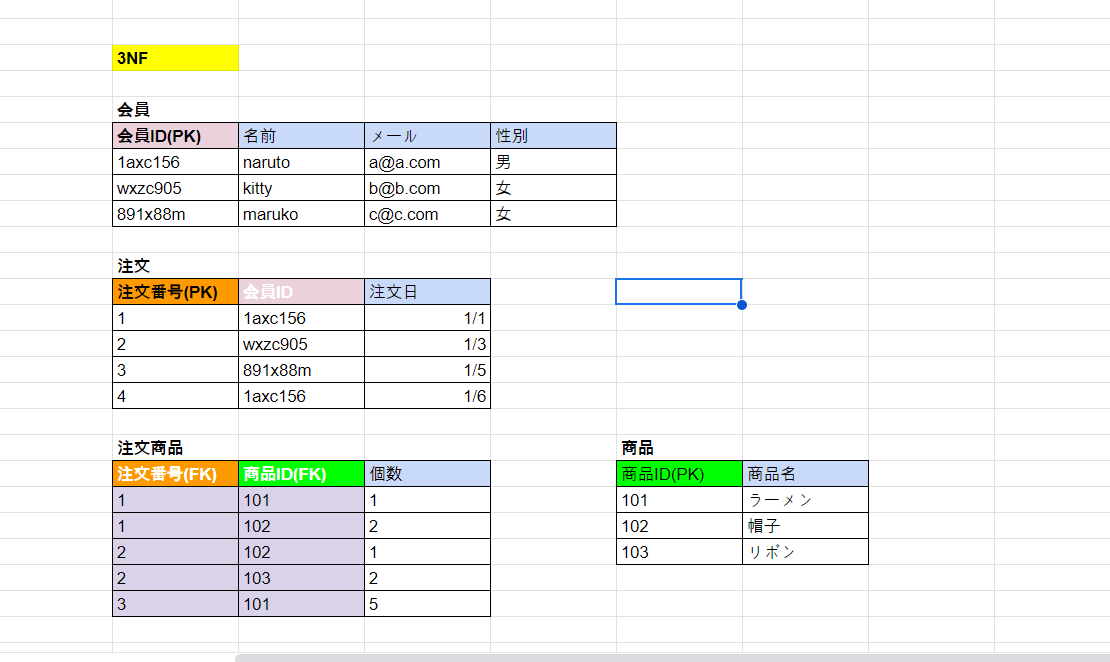1110x662 pixels.
Task: Select the ラーメン product name cell
Action: (806, 500)
